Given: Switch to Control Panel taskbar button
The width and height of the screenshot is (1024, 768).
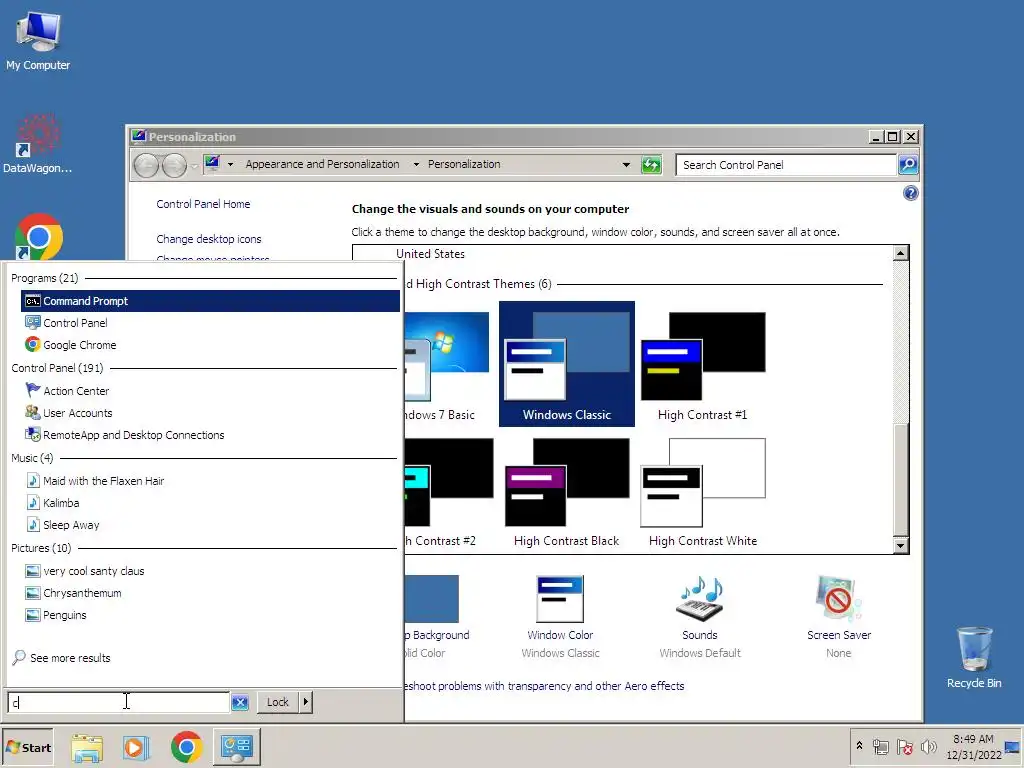Looking at the screenshot, I should (236, 747).
